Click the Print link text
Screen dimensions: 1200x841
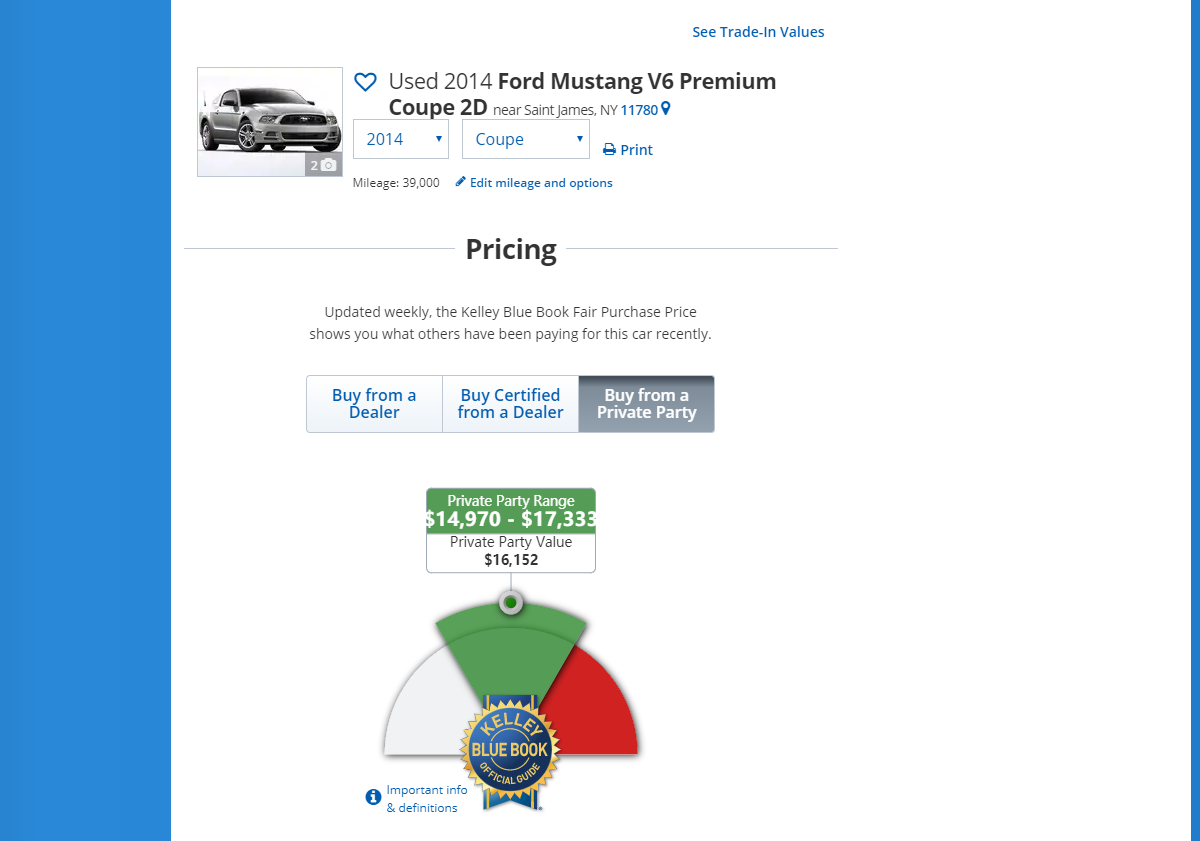636,150
